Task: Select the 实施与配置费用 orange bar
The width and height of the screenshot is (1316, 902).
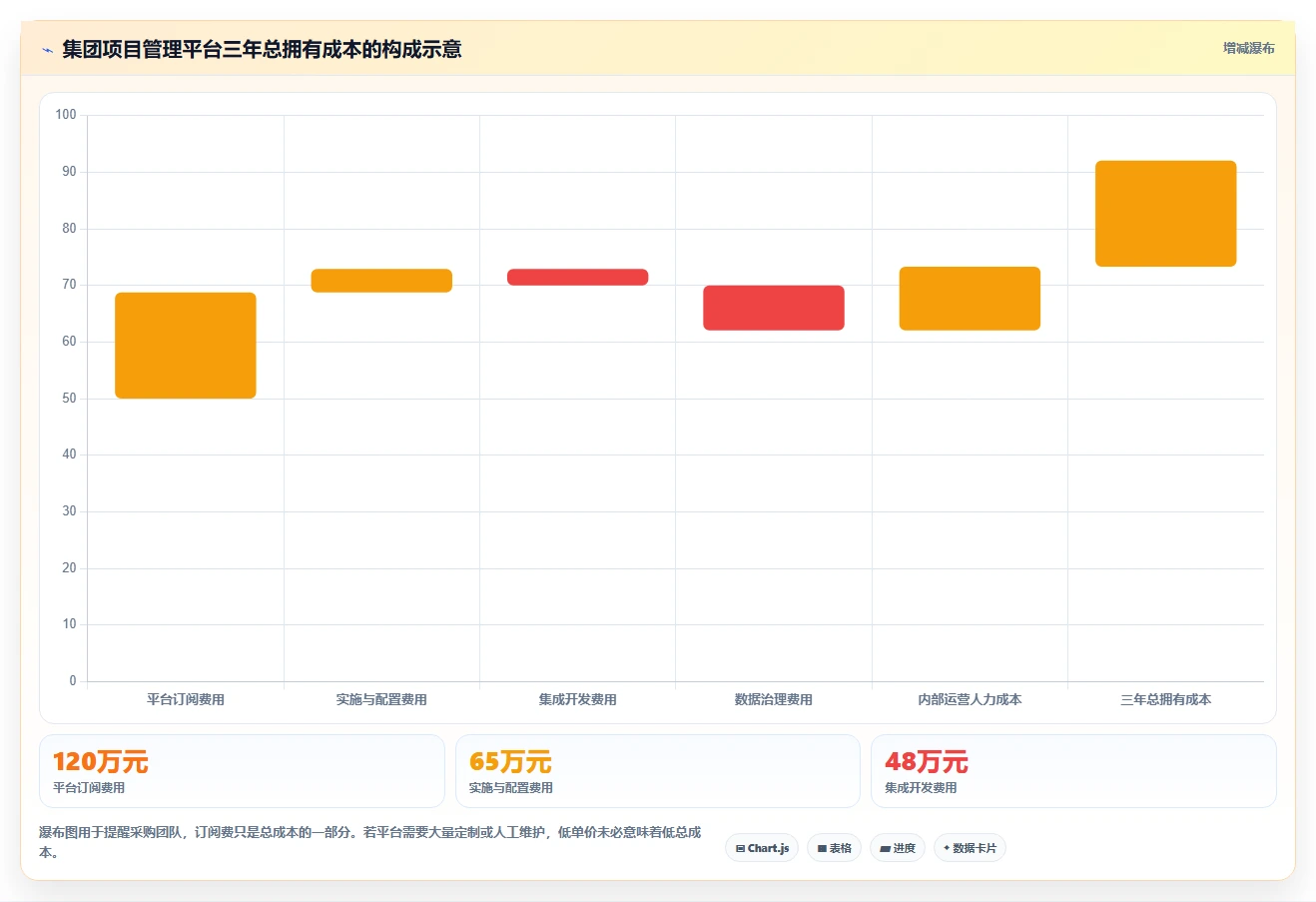Action: tap(381, 281)
